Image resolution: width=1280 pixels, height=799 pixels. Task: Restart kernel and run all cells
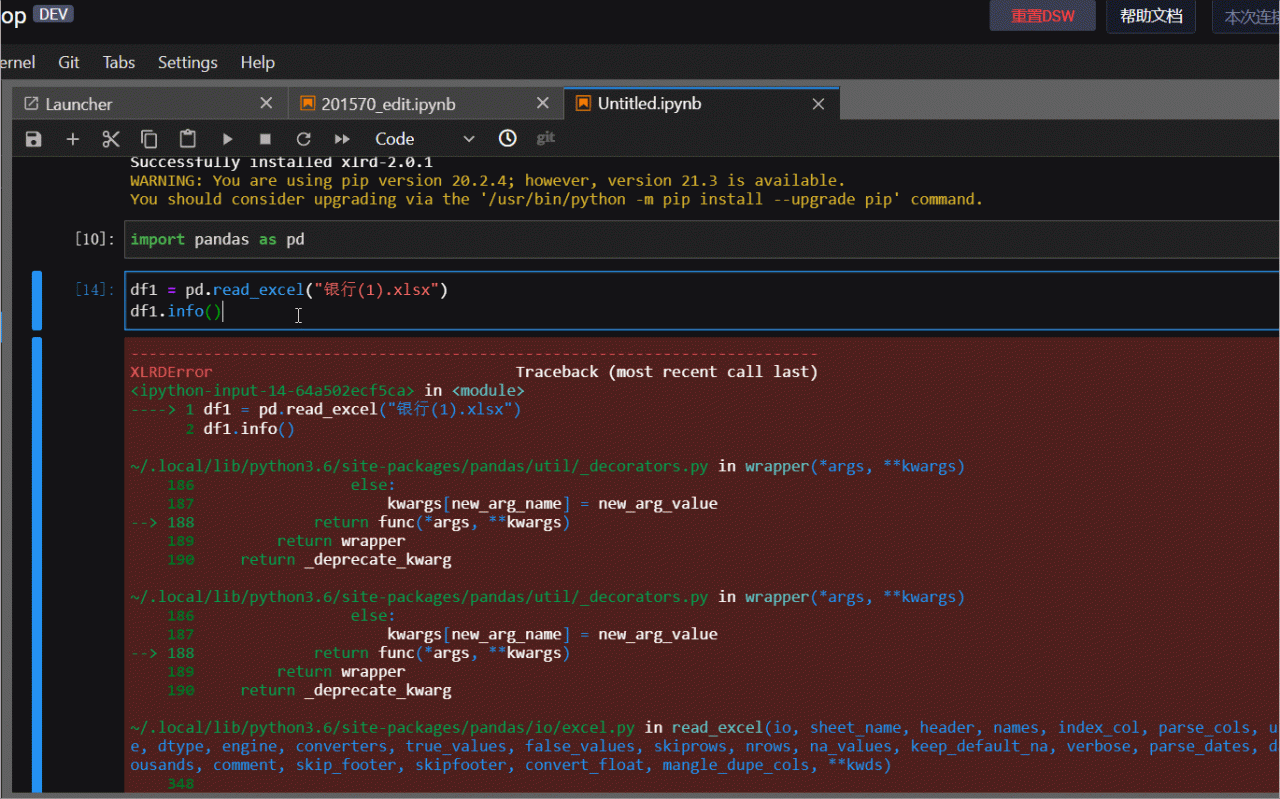(342, 139)
